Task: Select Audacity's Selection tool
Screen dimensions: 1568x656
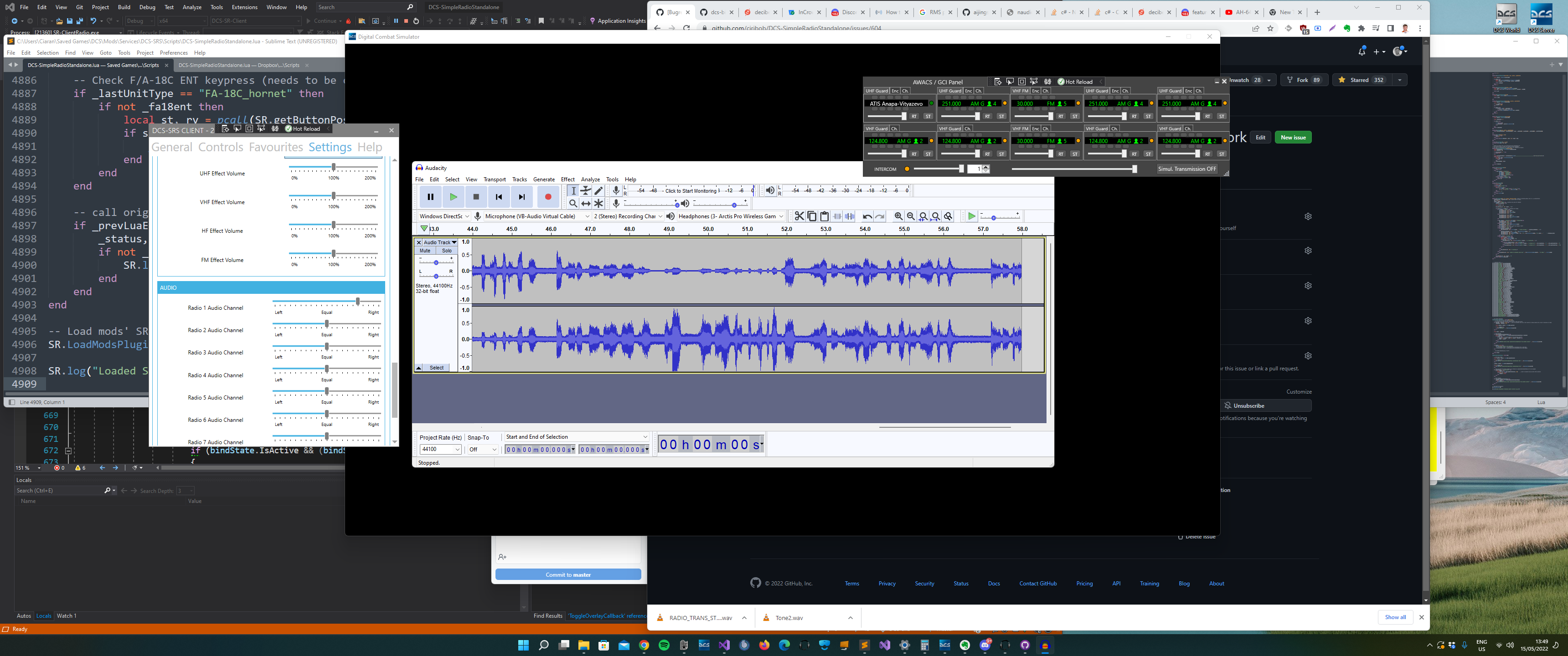Action: (574, 190)
